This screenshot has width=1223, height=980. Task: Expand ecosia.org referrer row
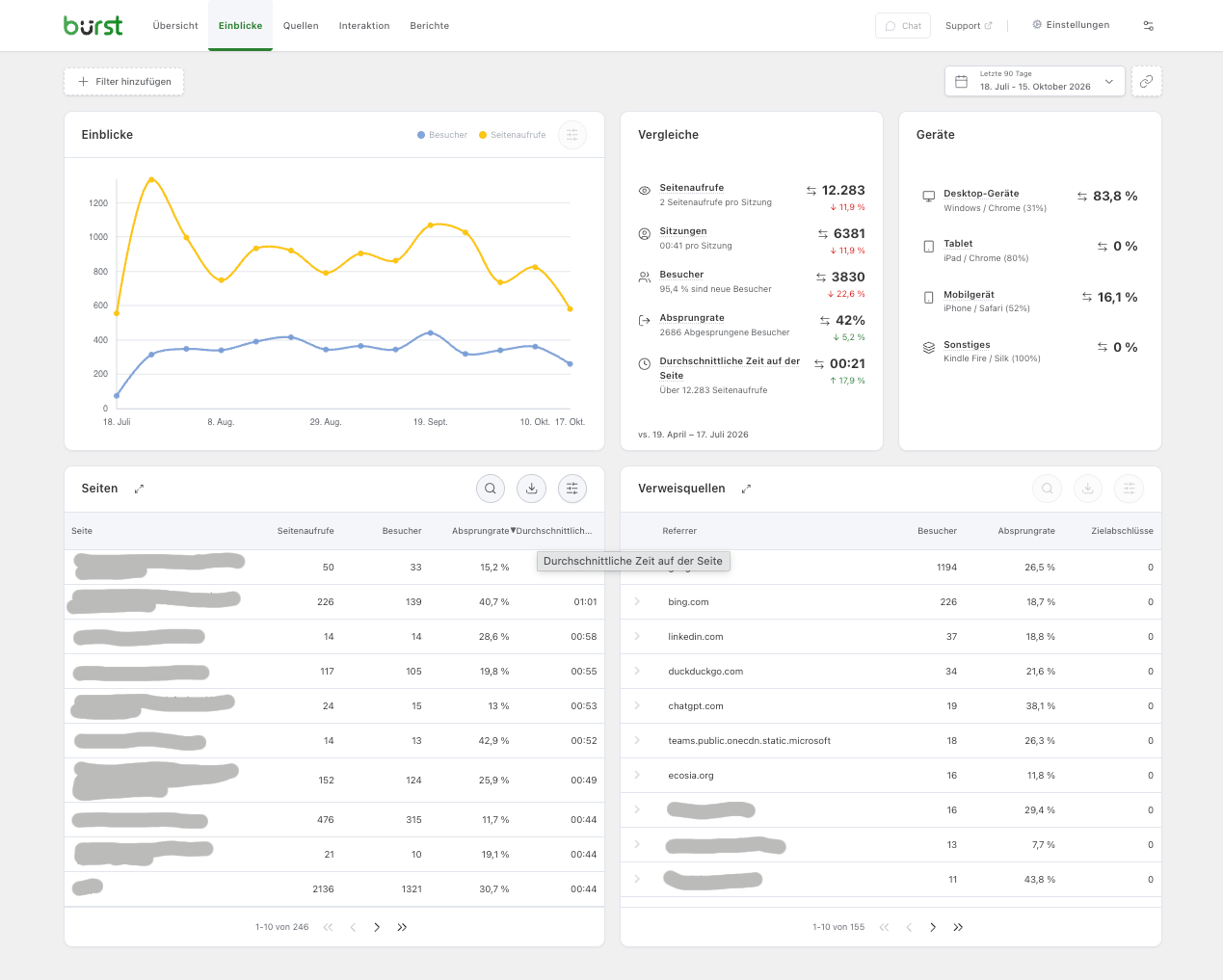637,775
